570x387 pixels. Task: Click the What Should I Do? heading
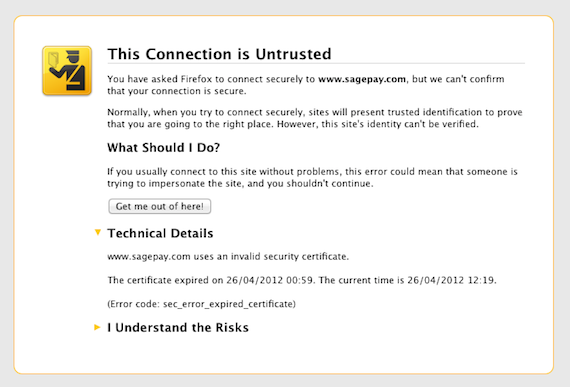pyautogui.click(x=164, y=148)
